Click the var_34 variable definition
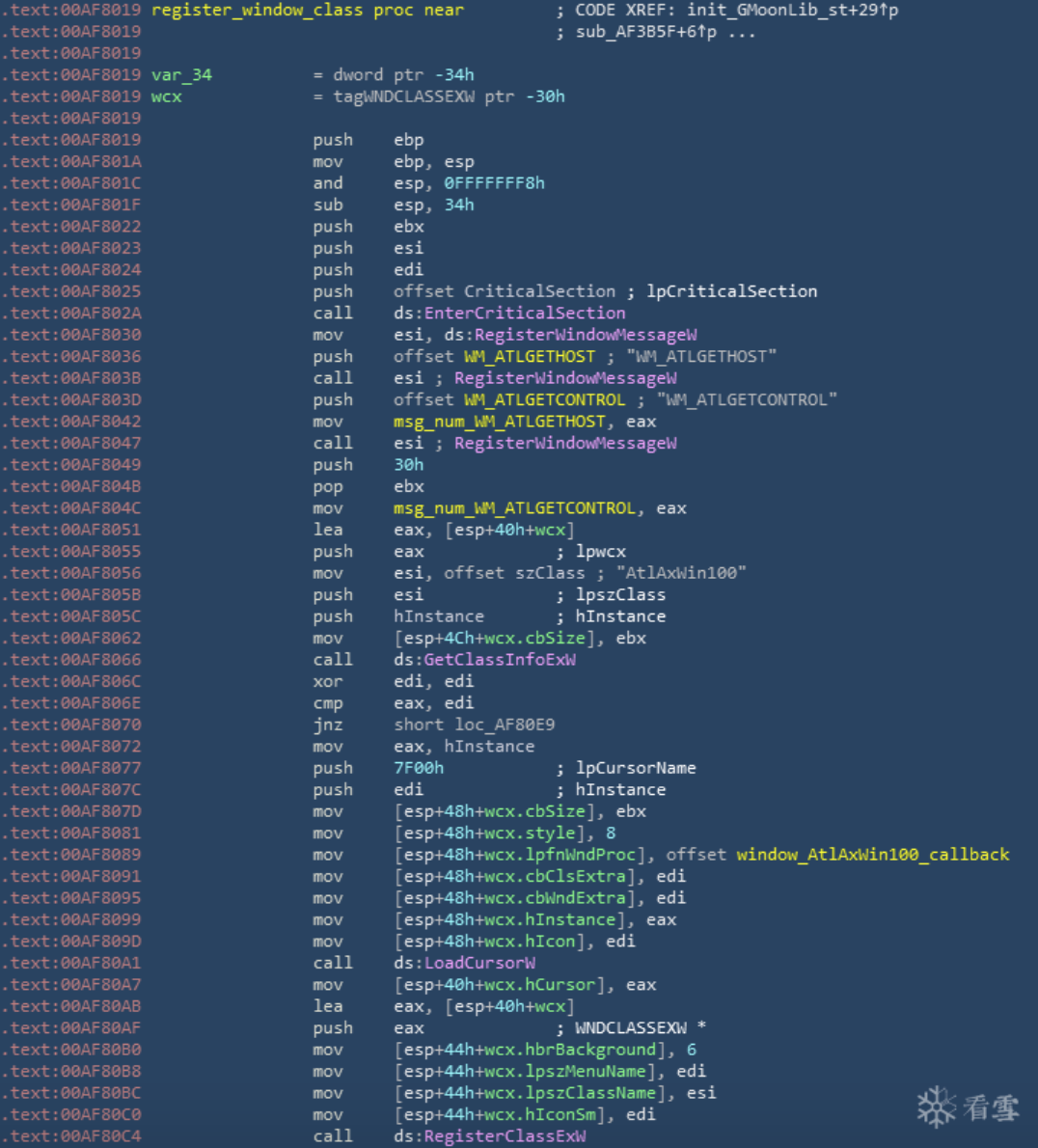The height and width of the screenshot is (1148, 1038). (x=181, y=75)
